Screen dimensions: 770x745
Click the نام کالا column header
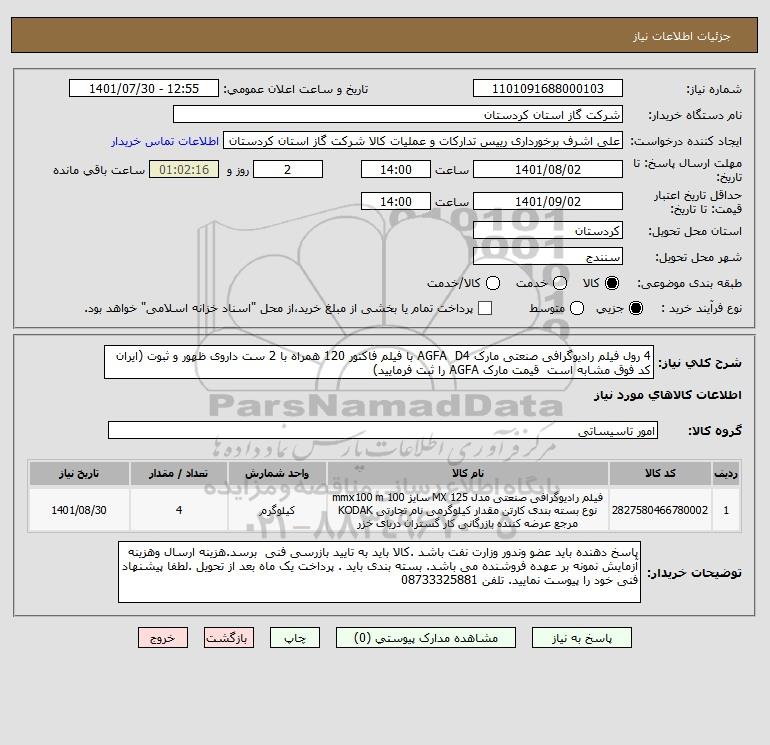coord(468,473)
